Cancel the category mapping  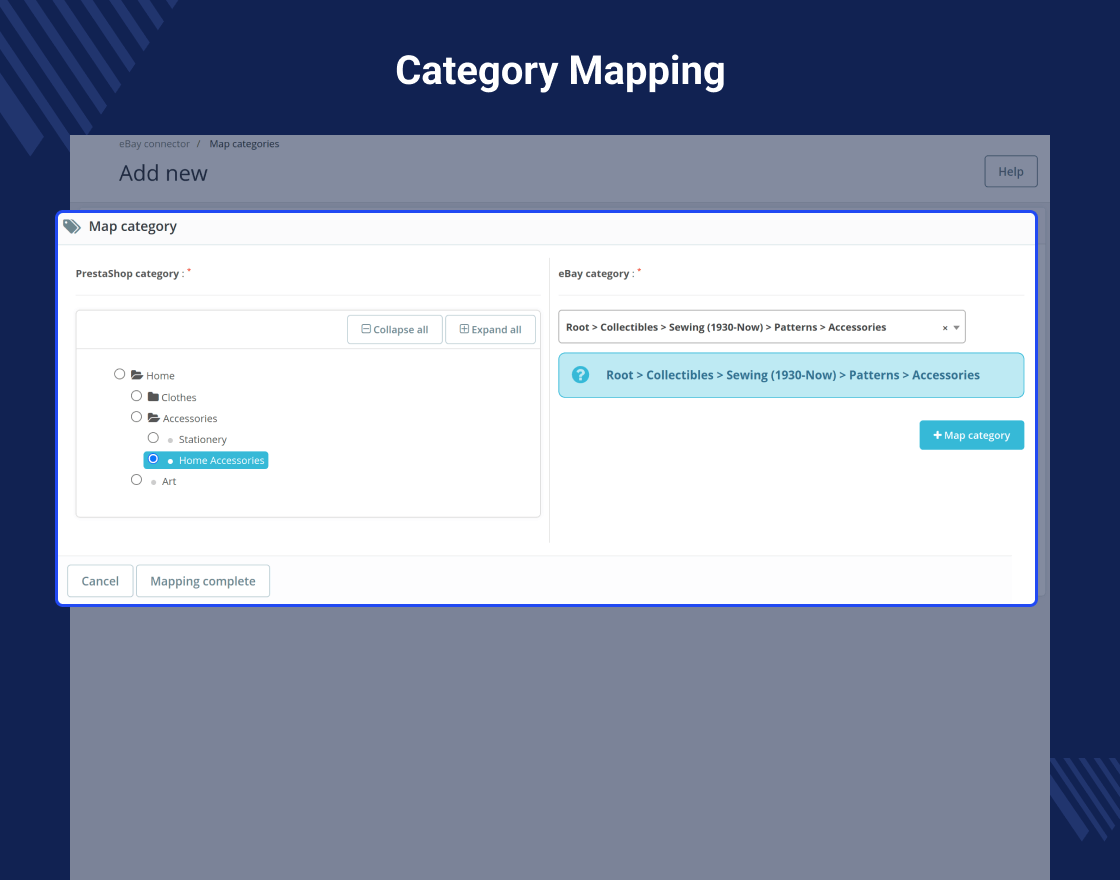pos(100,581)
